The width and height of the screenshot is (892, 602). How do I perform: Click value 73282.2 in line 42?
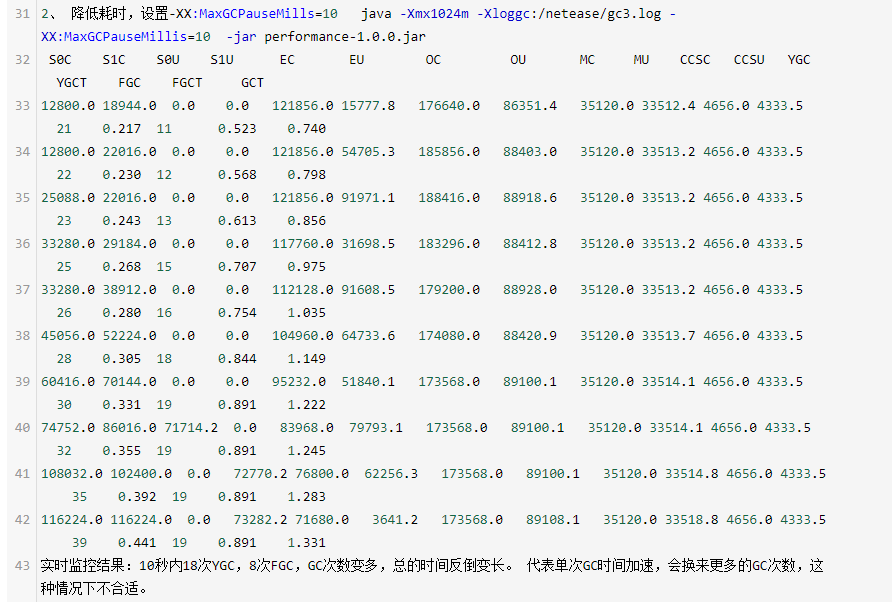(x=260, y=520)
